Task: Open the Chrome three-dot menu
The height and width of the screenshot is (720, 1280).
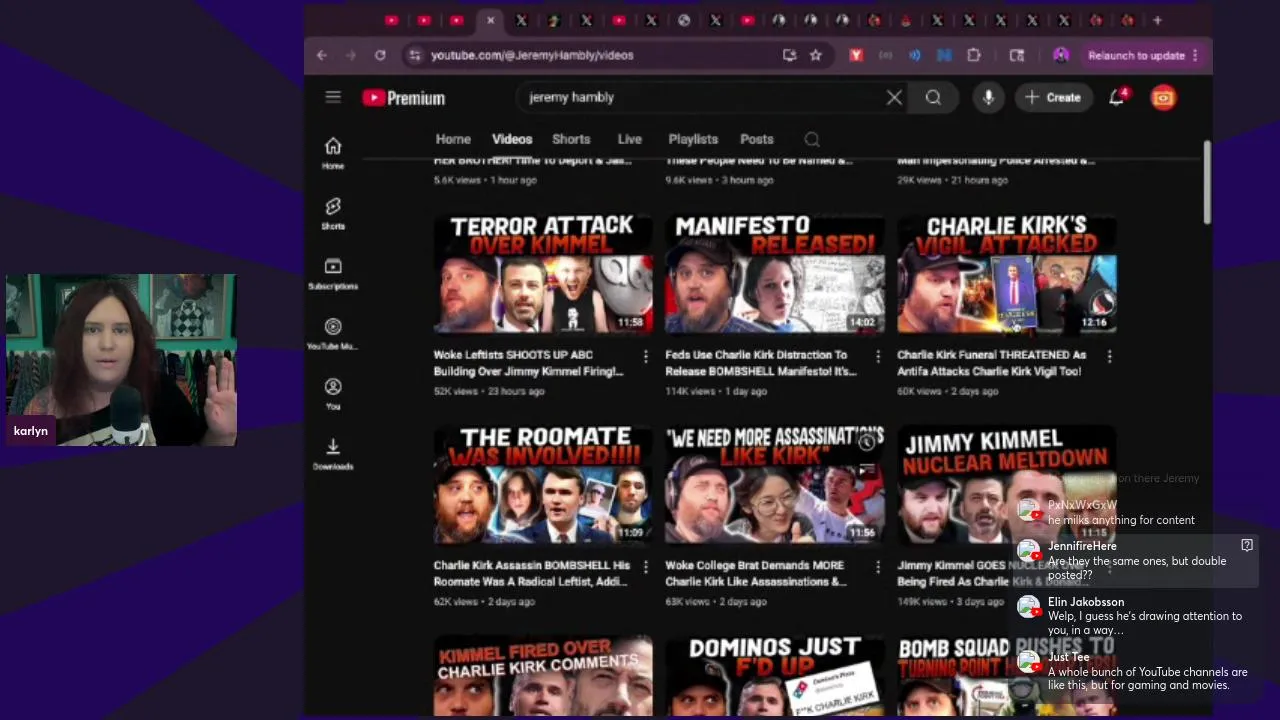Action: [1195, 56]
